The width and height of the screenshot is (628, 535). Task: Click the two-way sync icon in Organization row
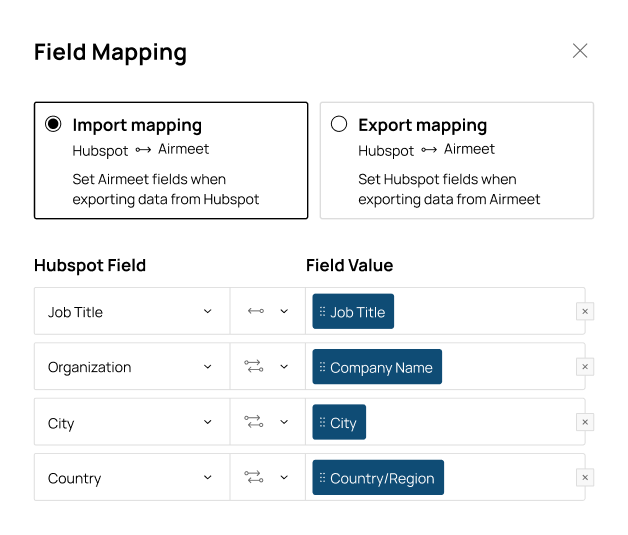point(254,366)
